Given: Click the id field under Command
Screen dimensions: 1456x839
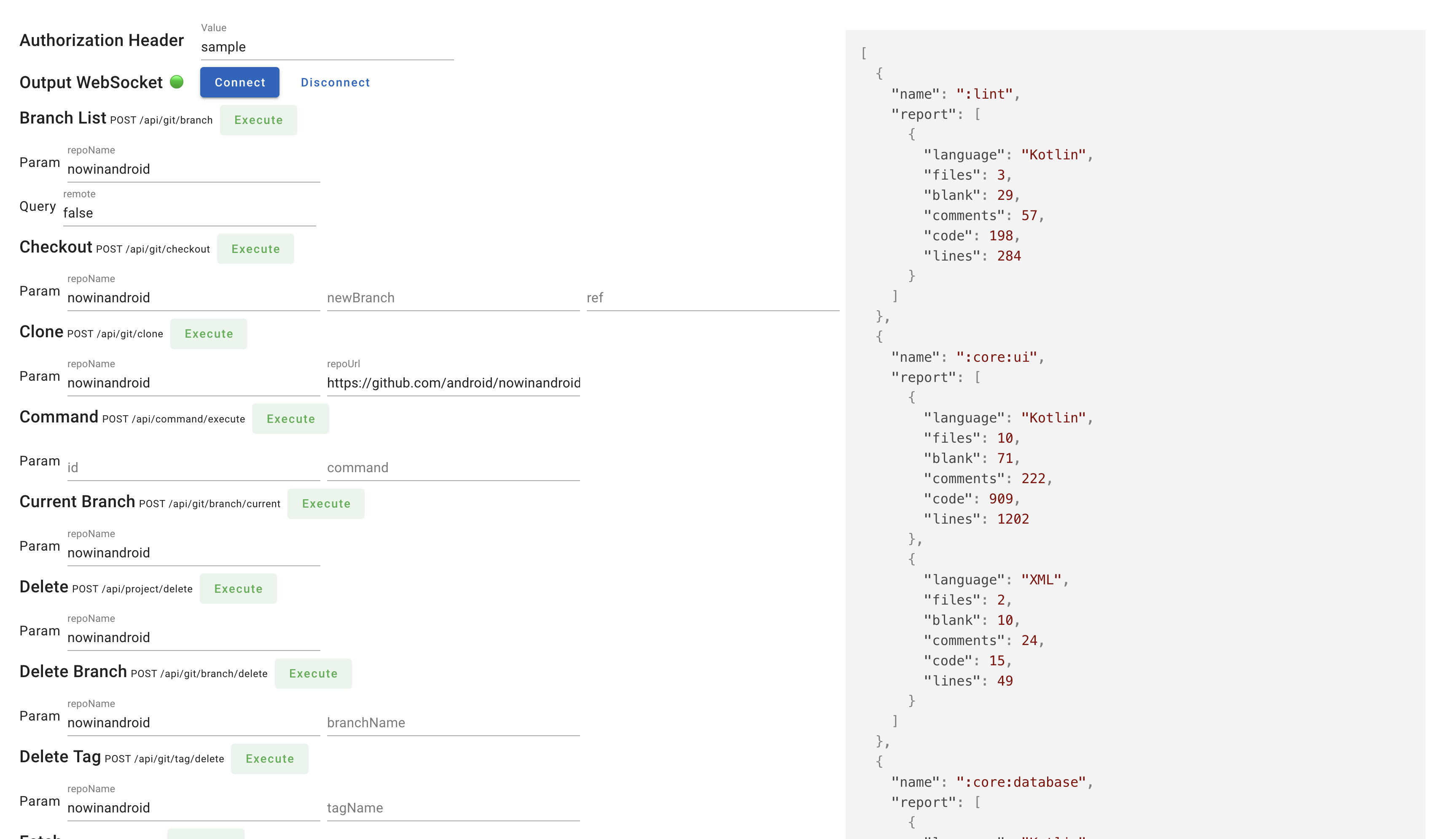Looking at the screenshot, I should point(193,468).
